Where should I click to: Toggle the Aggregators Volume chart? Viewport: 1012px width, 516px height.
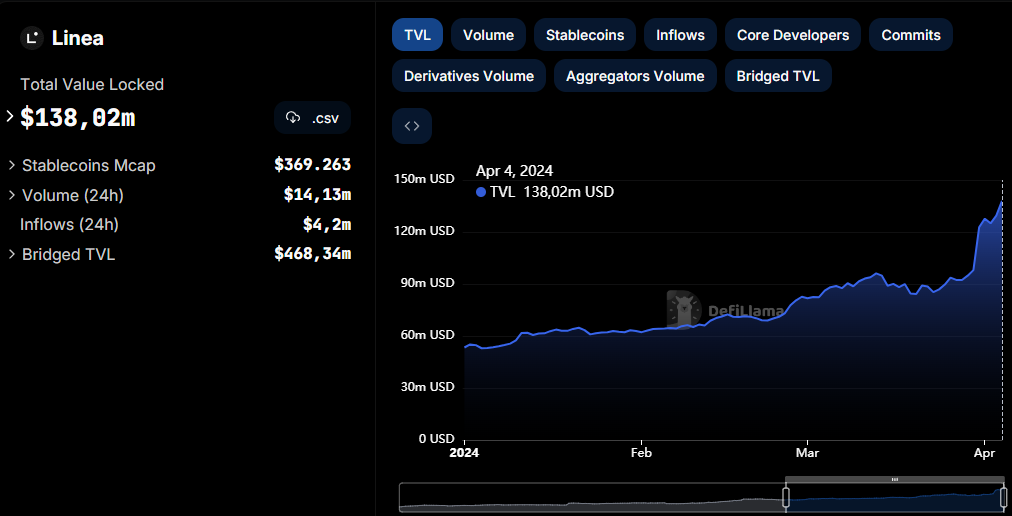point(635,76)
